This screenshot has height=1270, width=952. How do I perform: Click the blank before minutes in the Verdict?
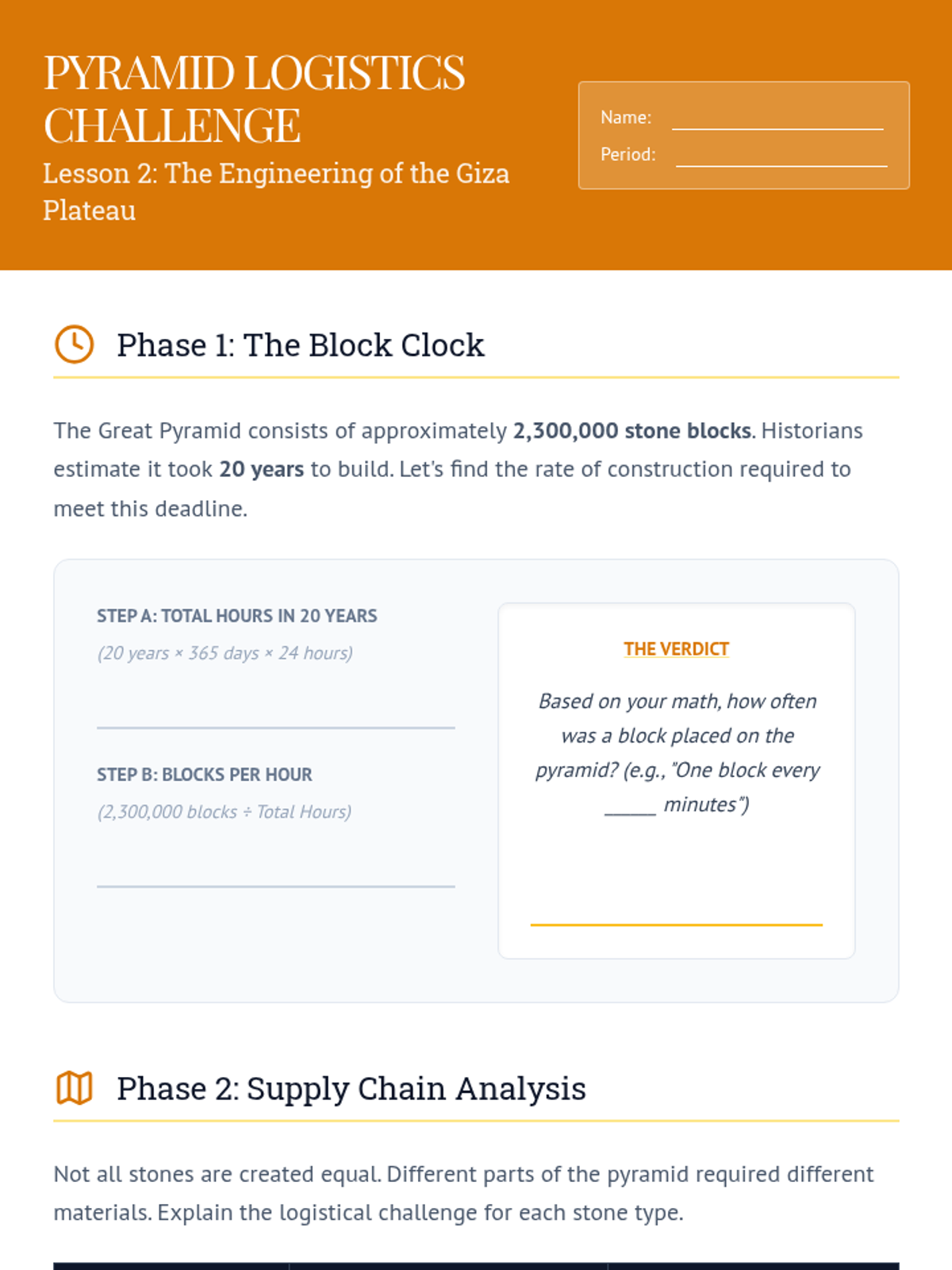[x=630, y=806]
